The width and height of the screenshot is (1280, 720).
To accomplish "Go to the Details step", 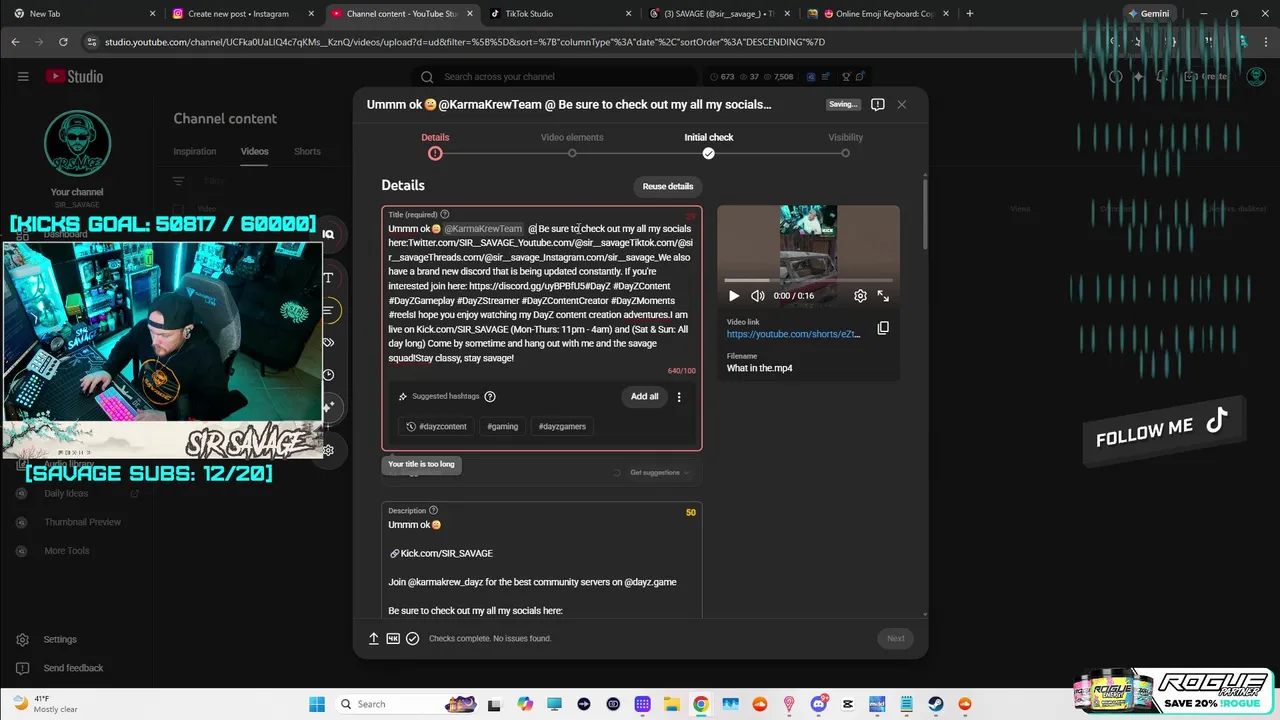I will click(435, 145).
